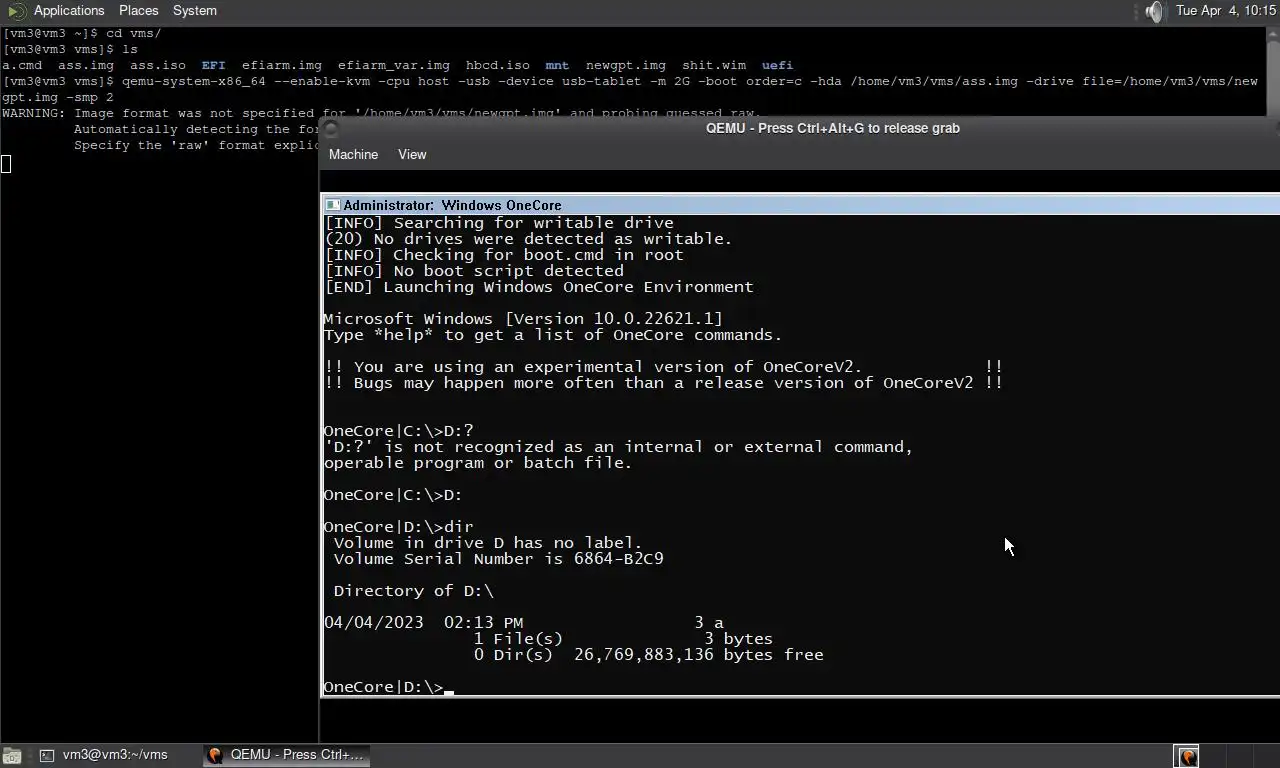
Task: Click the blue 'uefi' directory name in terminal
Action: 777,65
